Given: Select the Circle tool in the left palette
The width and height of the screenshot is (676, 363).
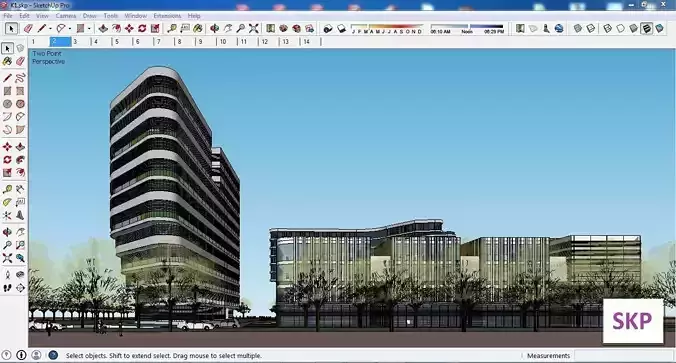Looking at the screenshot, I should click(x=7, y=104).
